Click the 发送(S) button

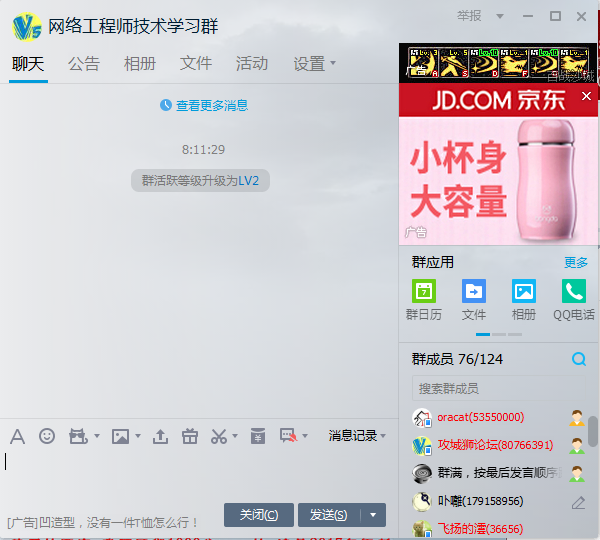(x=329, y=515)
